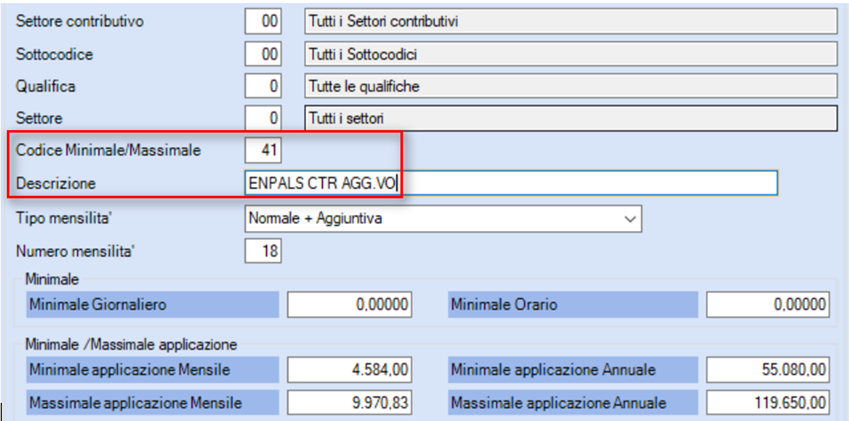This screenshot has width=849, height=421.
Task: Click the Massimale applicazione Mensile value
Action: click(x=349, y=403)
